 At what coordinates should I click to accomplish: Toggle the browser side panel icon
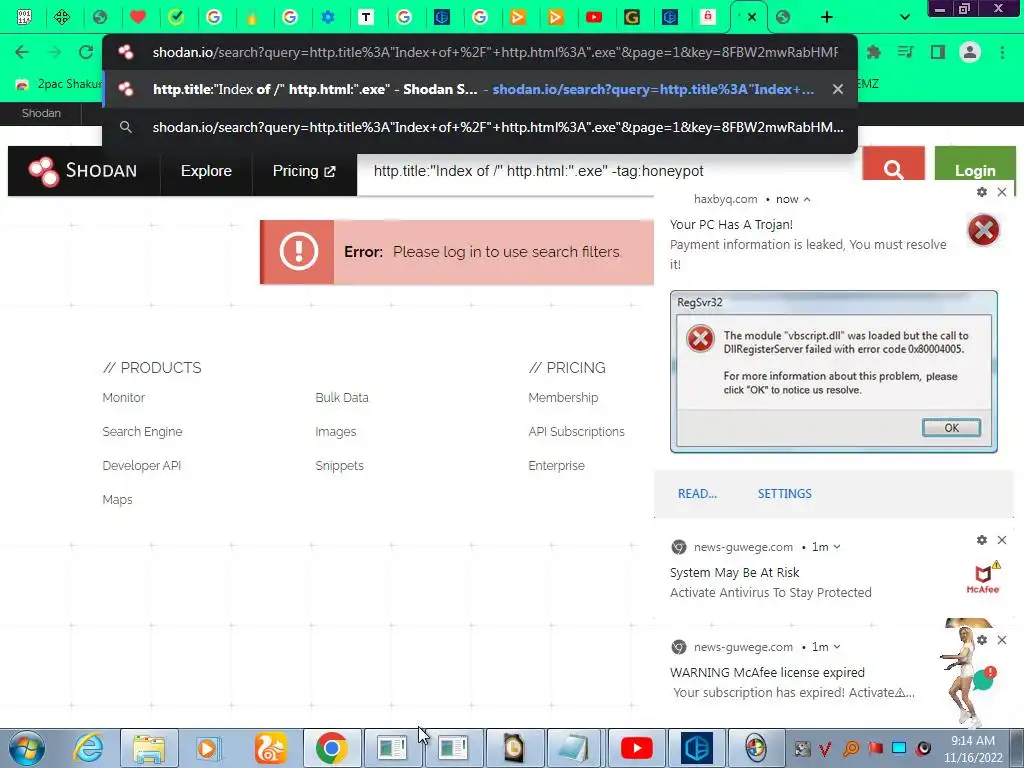(x=938, y=52)
